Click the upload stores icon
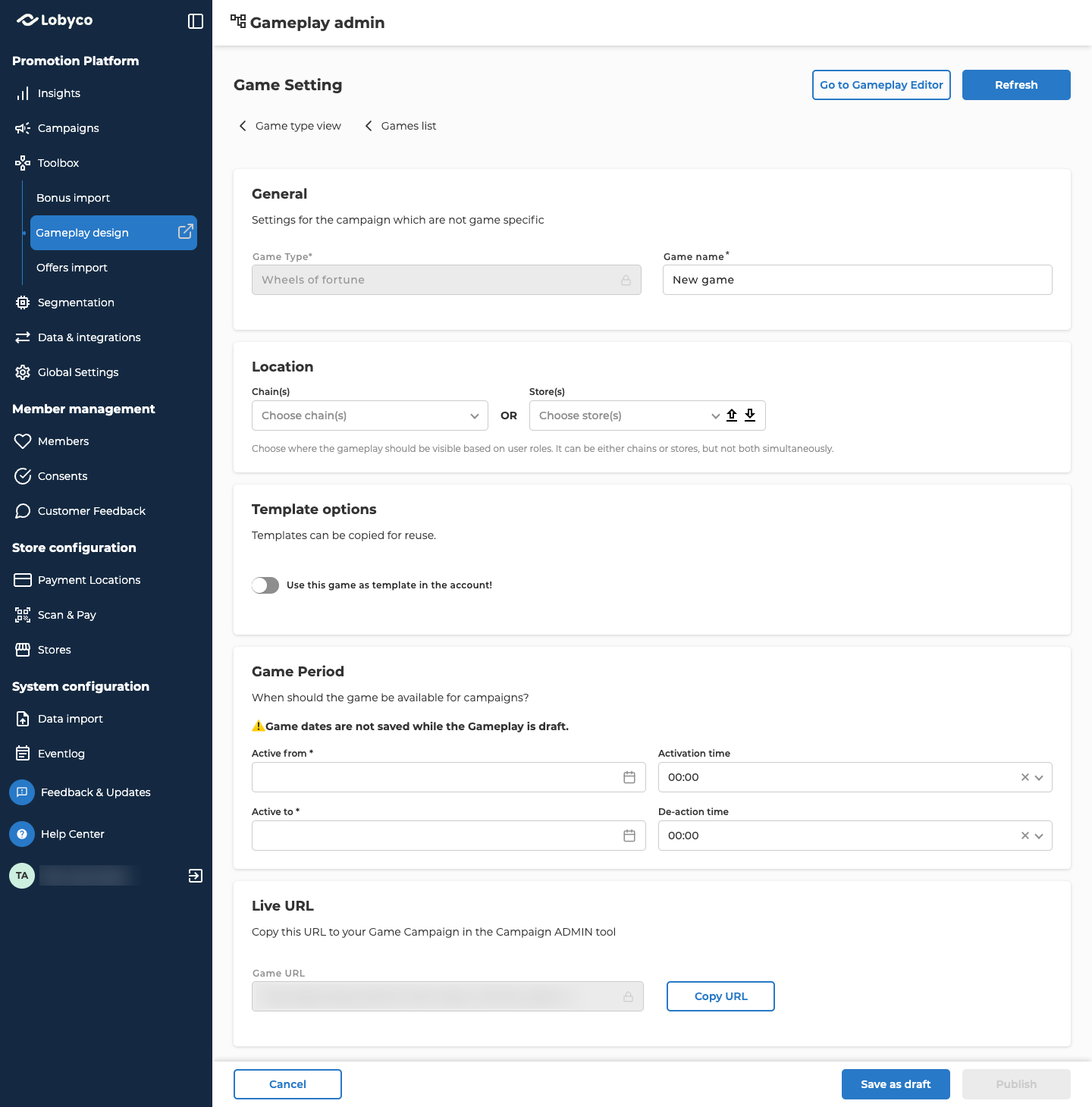Screen dimensions: 1092x1107 coord(732,415)
